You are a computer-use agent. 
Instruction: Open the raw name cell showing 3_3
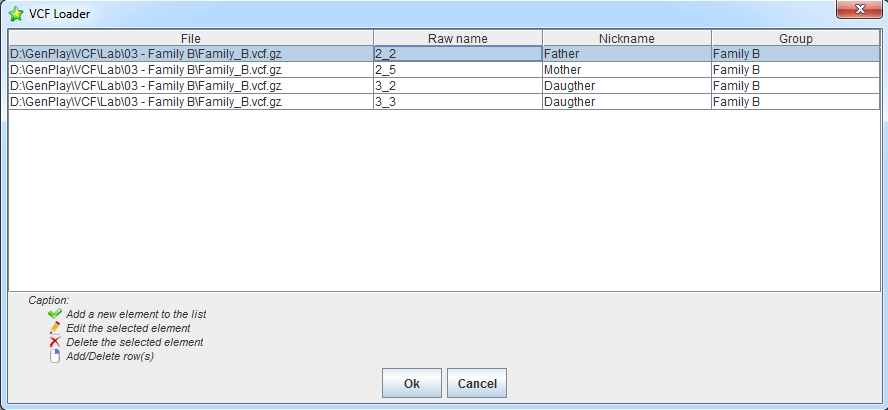coord(457,102)
